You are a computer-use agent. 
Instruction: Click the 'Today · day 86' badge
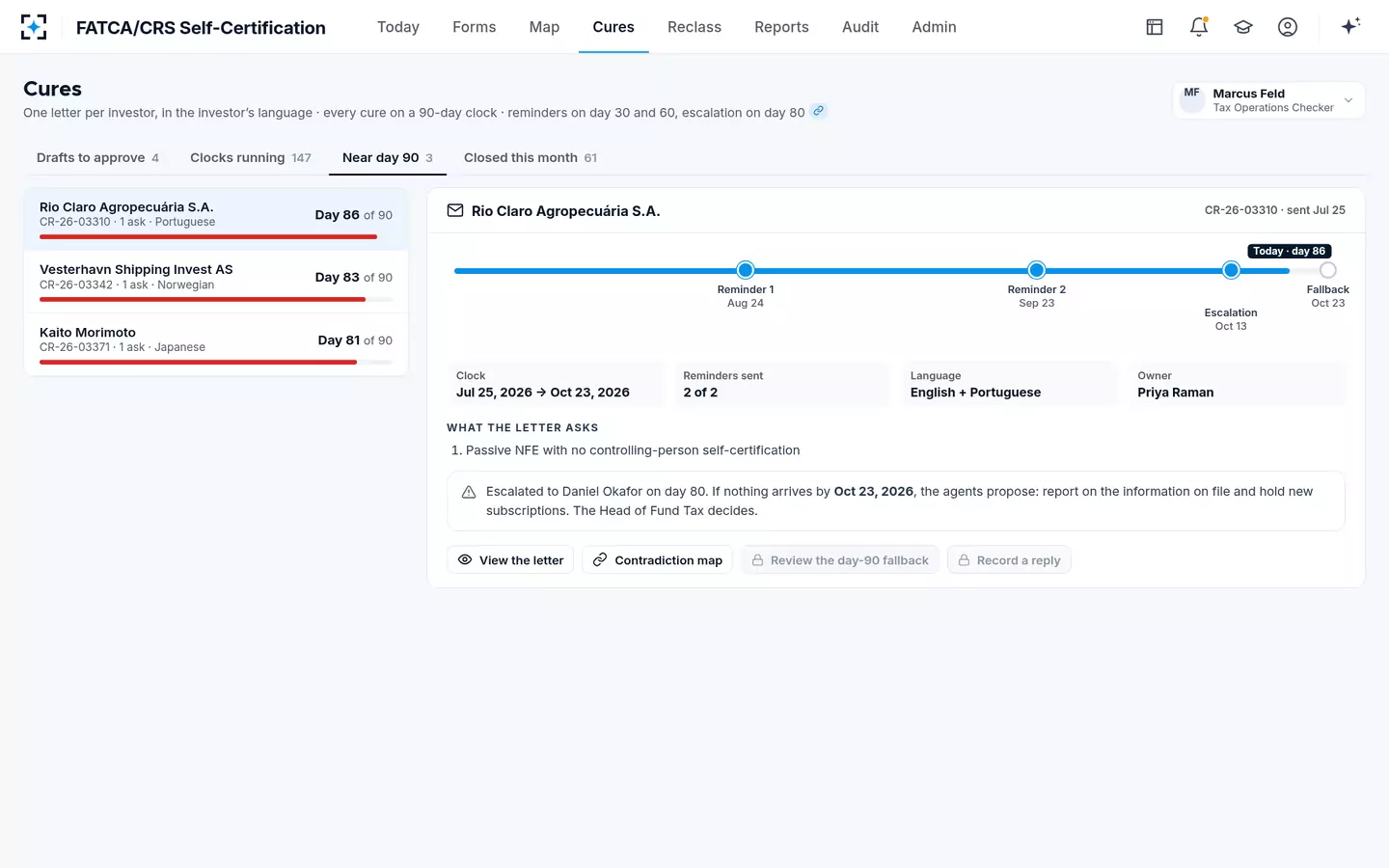[x=1290, y=251]
